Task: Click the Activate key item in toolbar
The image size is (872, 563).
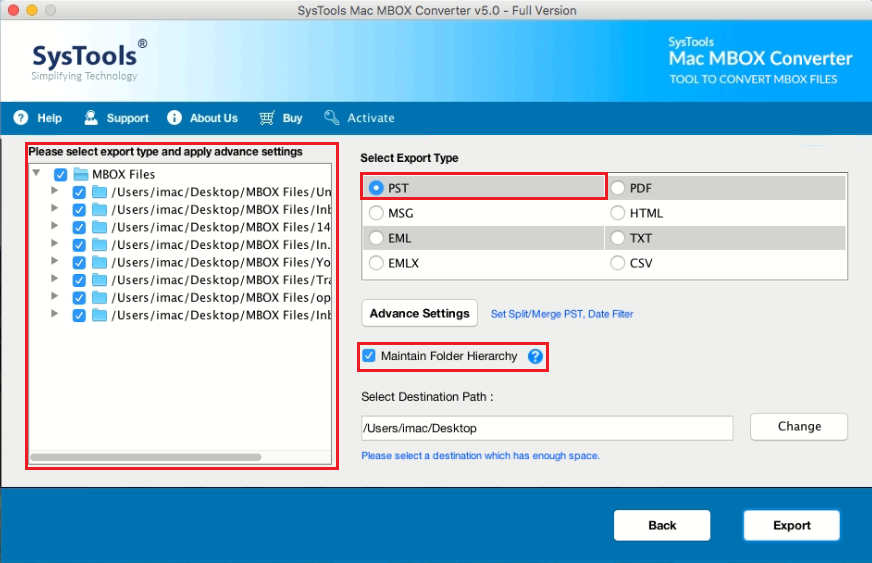Action: point(359,118)
